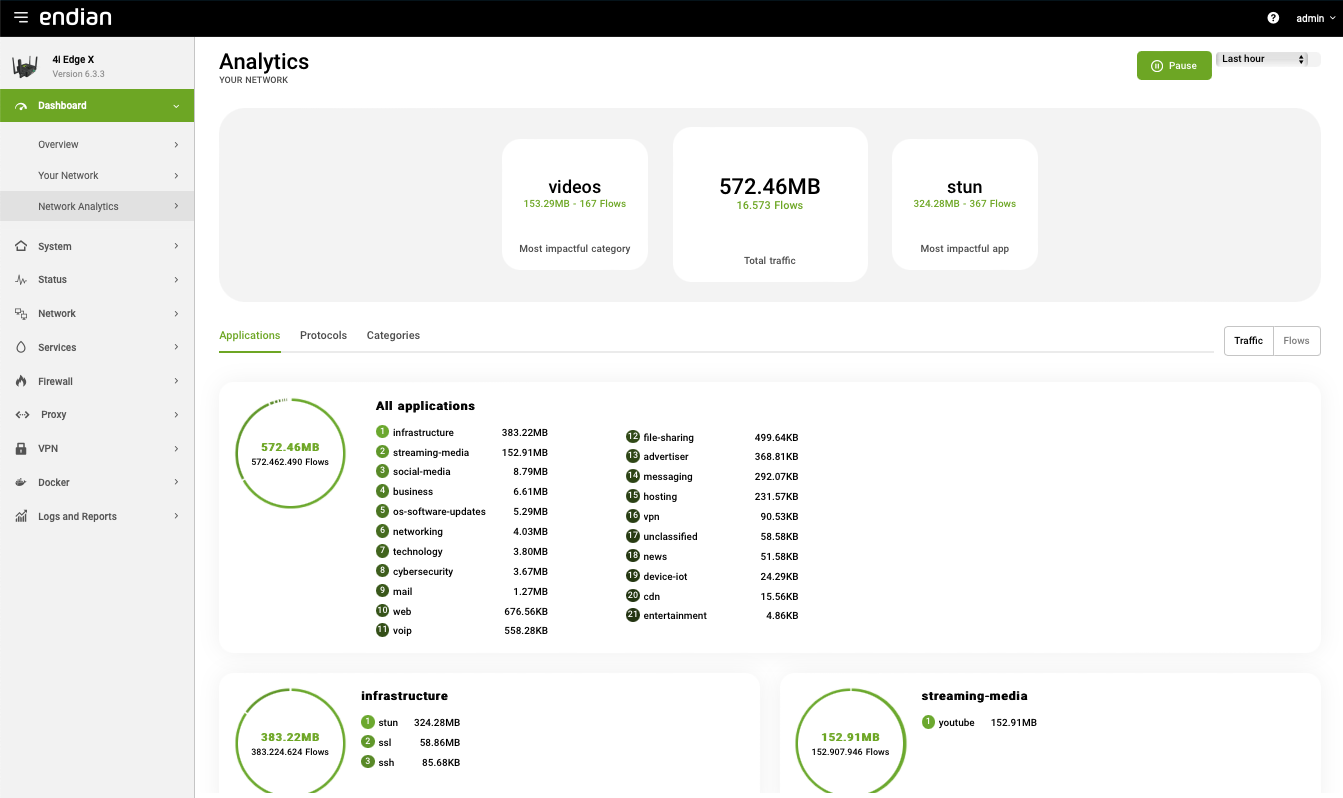1343x798 pixels.
Task: Click number 8 badge beside cybersecurity
Action: tap(382, 571)
